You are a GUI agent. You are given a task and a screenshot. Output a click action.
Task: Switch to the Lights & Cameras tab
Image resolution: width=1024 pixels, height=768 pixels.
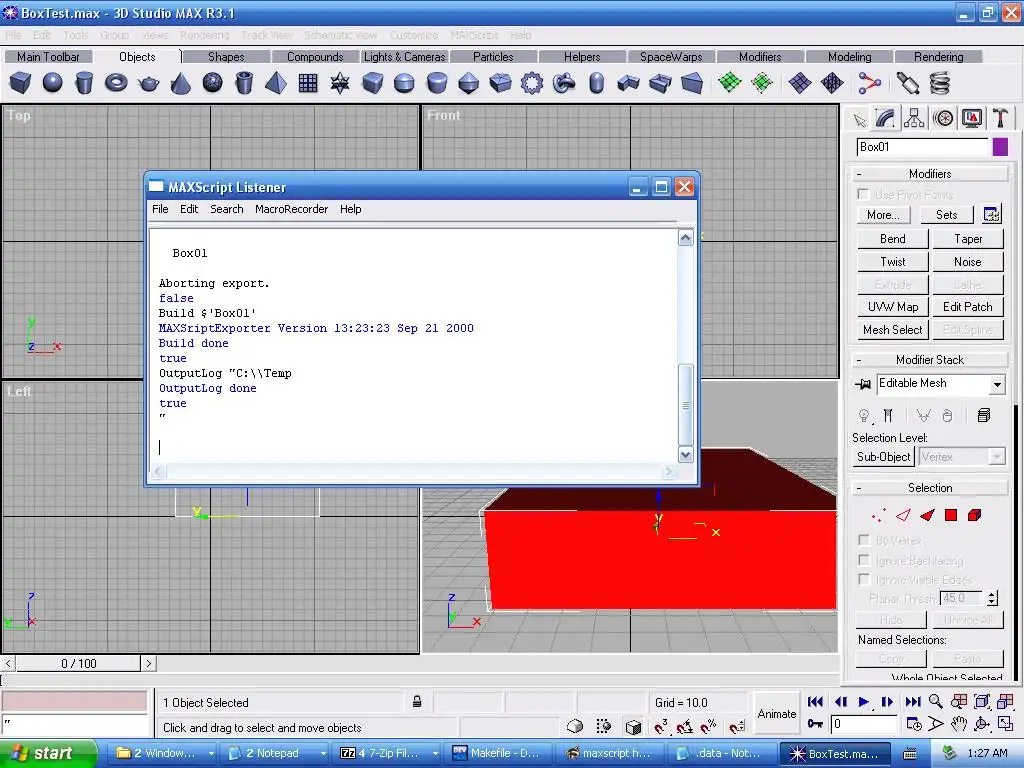coord(404,57)
